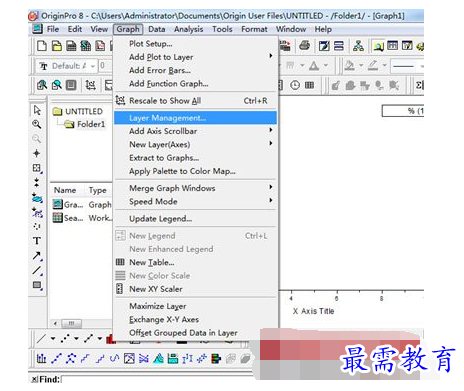
Task: Choose New XY Scaler menu entry
Action: (x=195, y=289)
